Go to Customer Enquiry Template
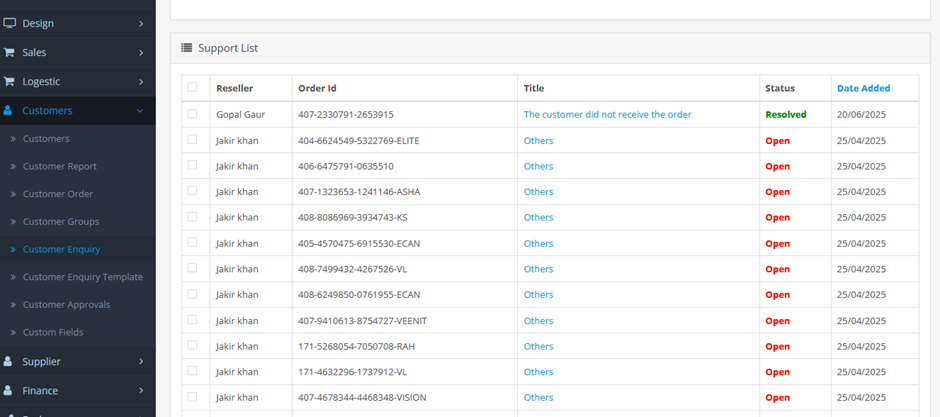The image size is (940, 417). coord(82,277)
